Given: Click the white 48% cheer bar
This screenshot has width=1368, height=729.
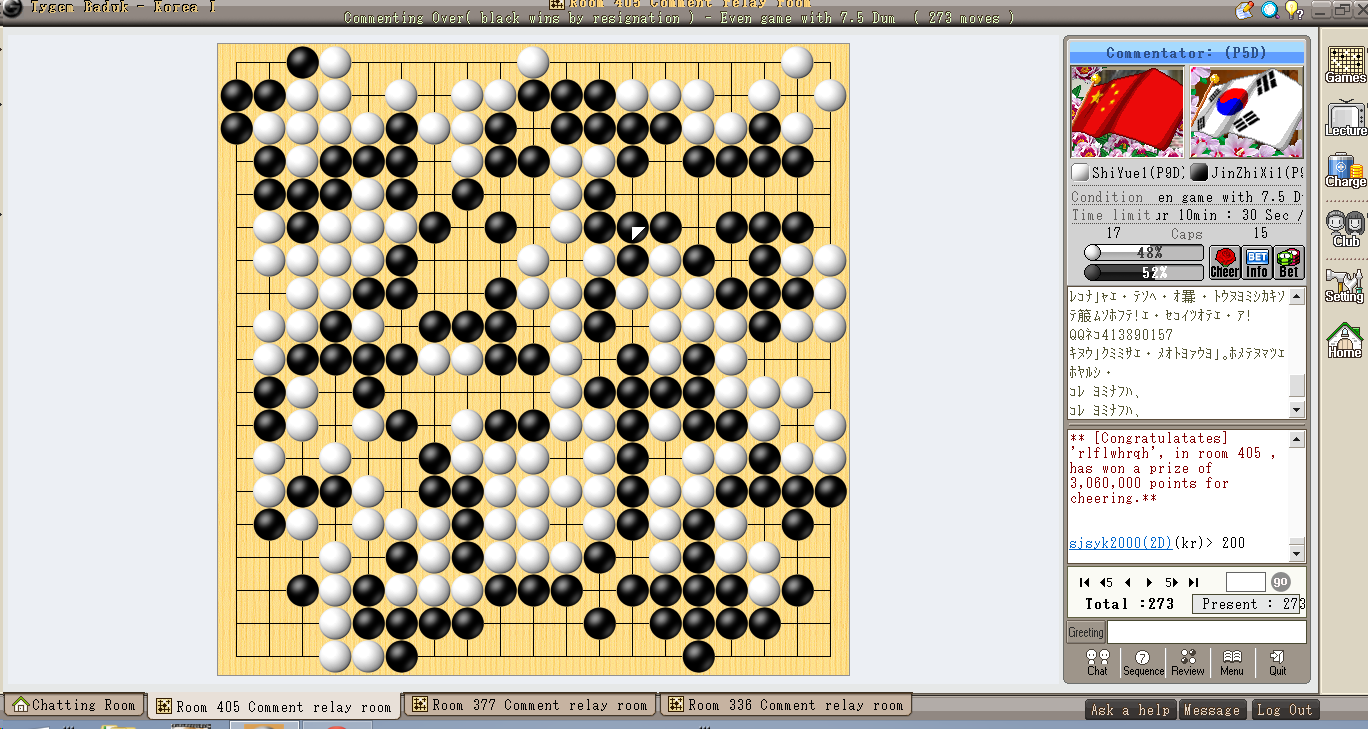Looking at the screenshot, I should pyautogui.click(x=1144, y=254).
